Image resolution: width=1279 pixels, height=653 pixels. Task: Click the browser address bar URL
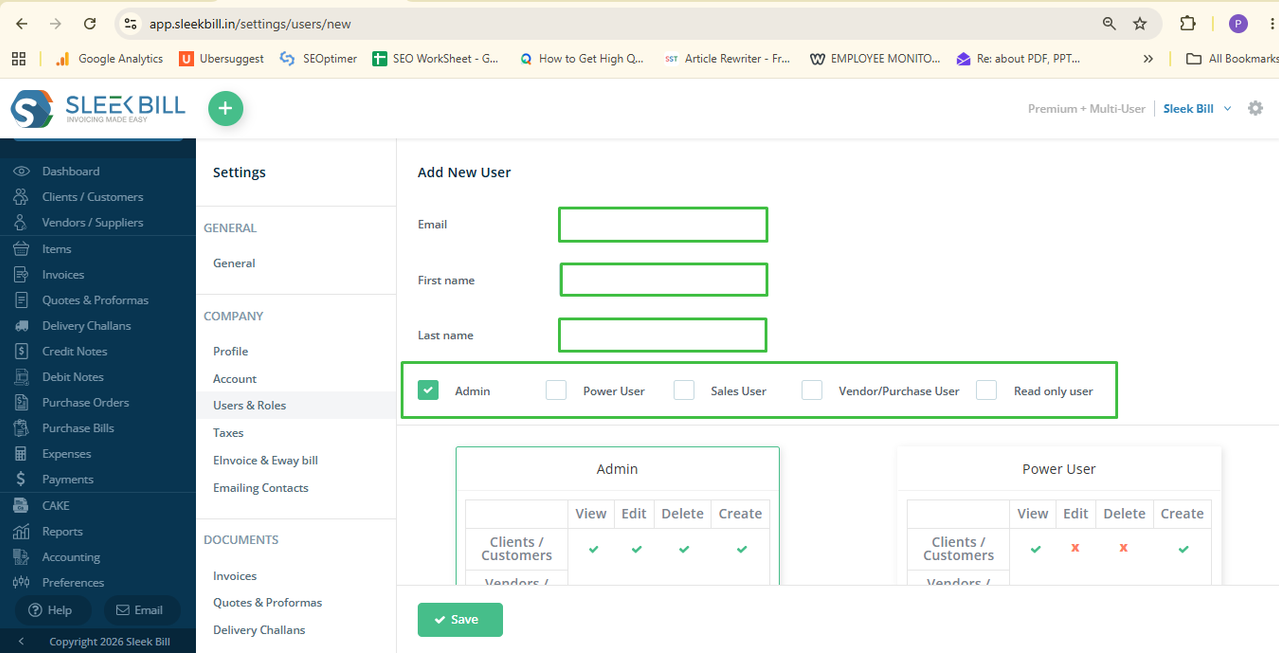click(x=250, y=23)
